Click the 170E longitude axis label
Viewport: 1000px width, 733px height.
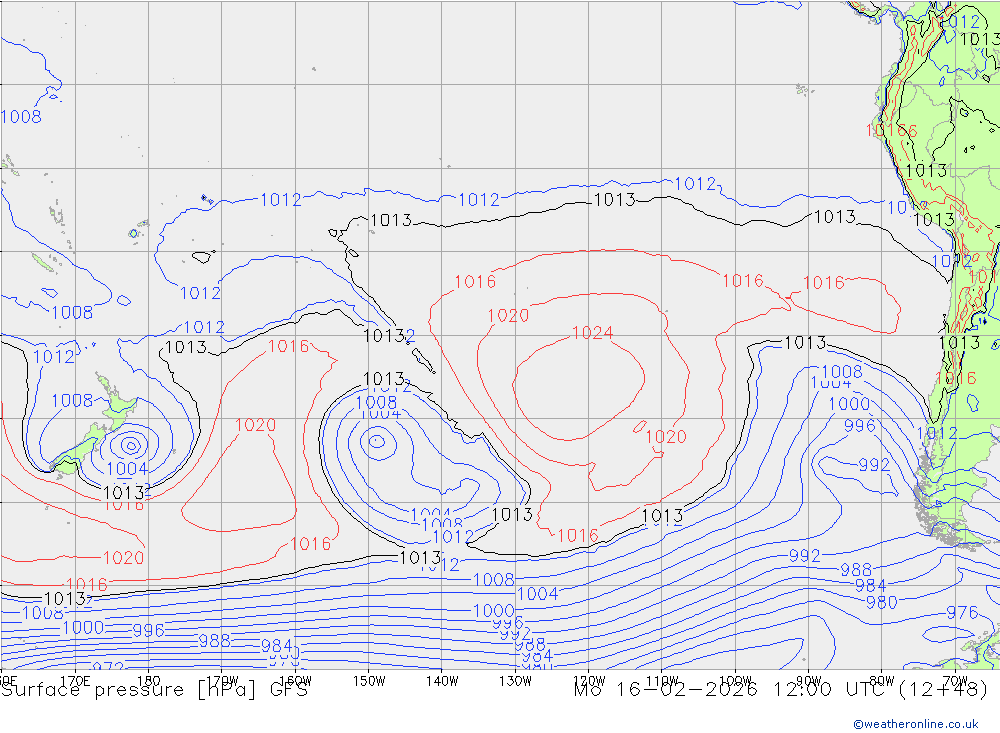point(75,681)
